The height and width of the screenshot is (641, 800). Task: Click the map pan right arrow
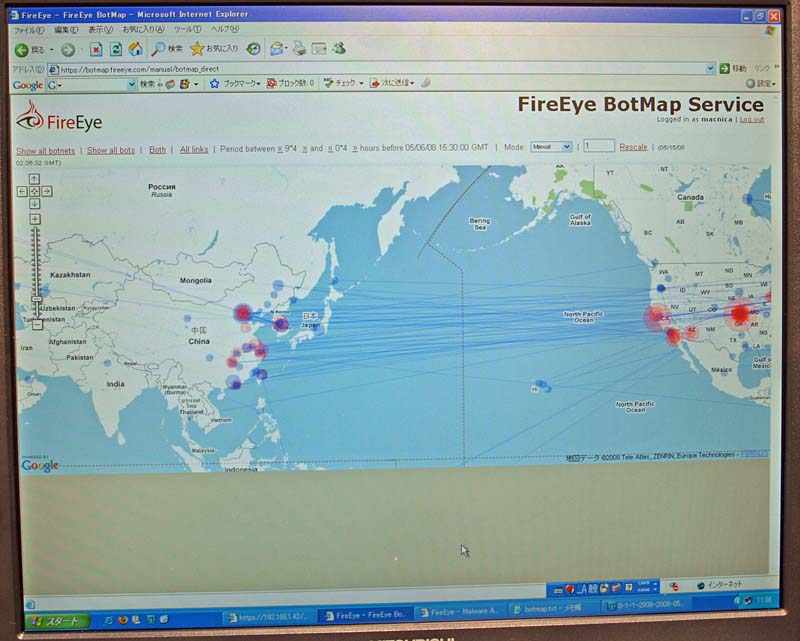tap(46, 191)
